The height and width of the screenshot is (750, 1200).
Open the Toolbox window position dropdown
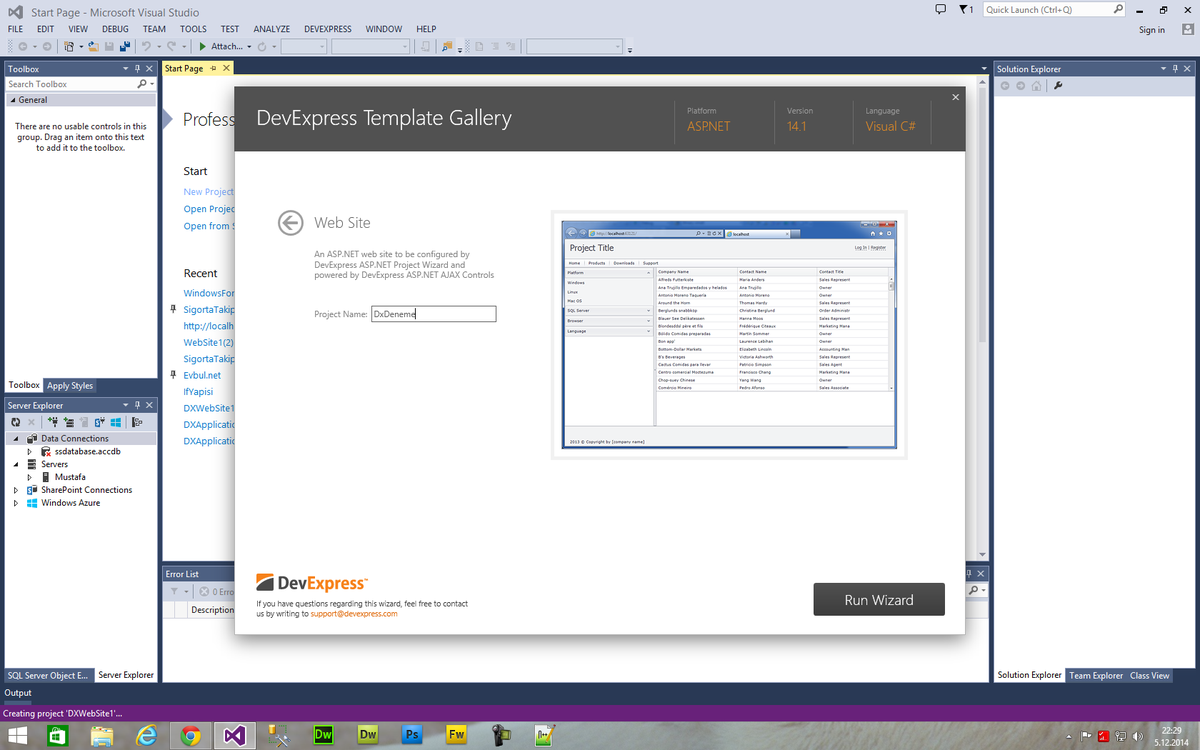click(125, 69)
